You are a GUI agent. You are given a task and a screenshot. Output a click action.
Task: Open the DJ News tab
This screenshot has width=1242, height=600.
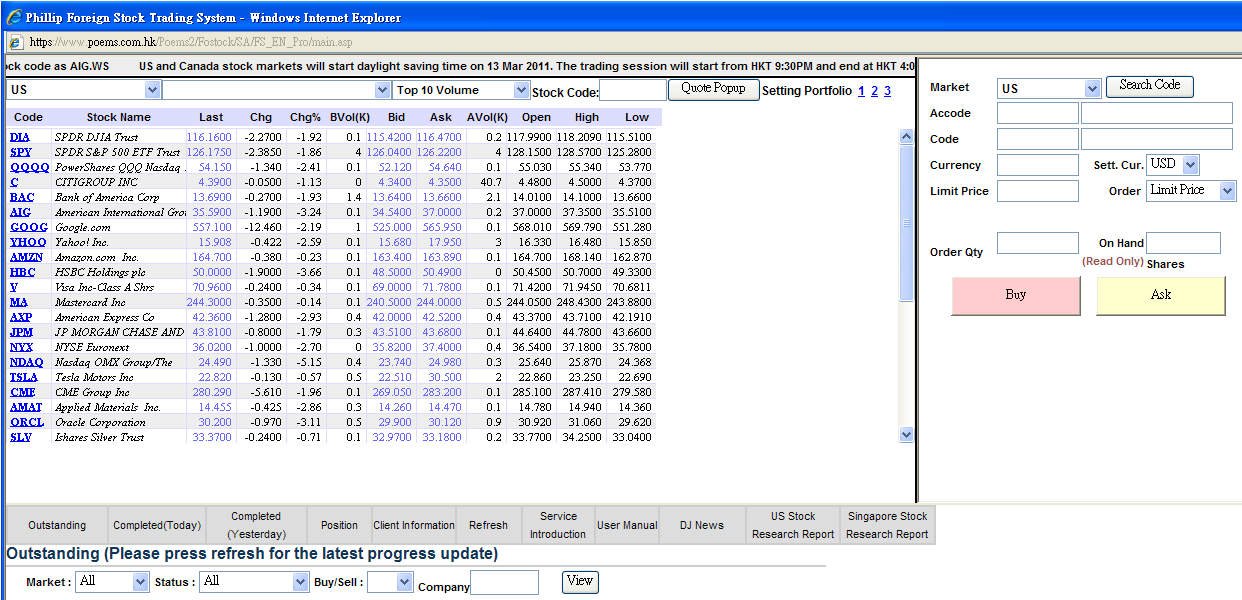(x=701, y=525)
